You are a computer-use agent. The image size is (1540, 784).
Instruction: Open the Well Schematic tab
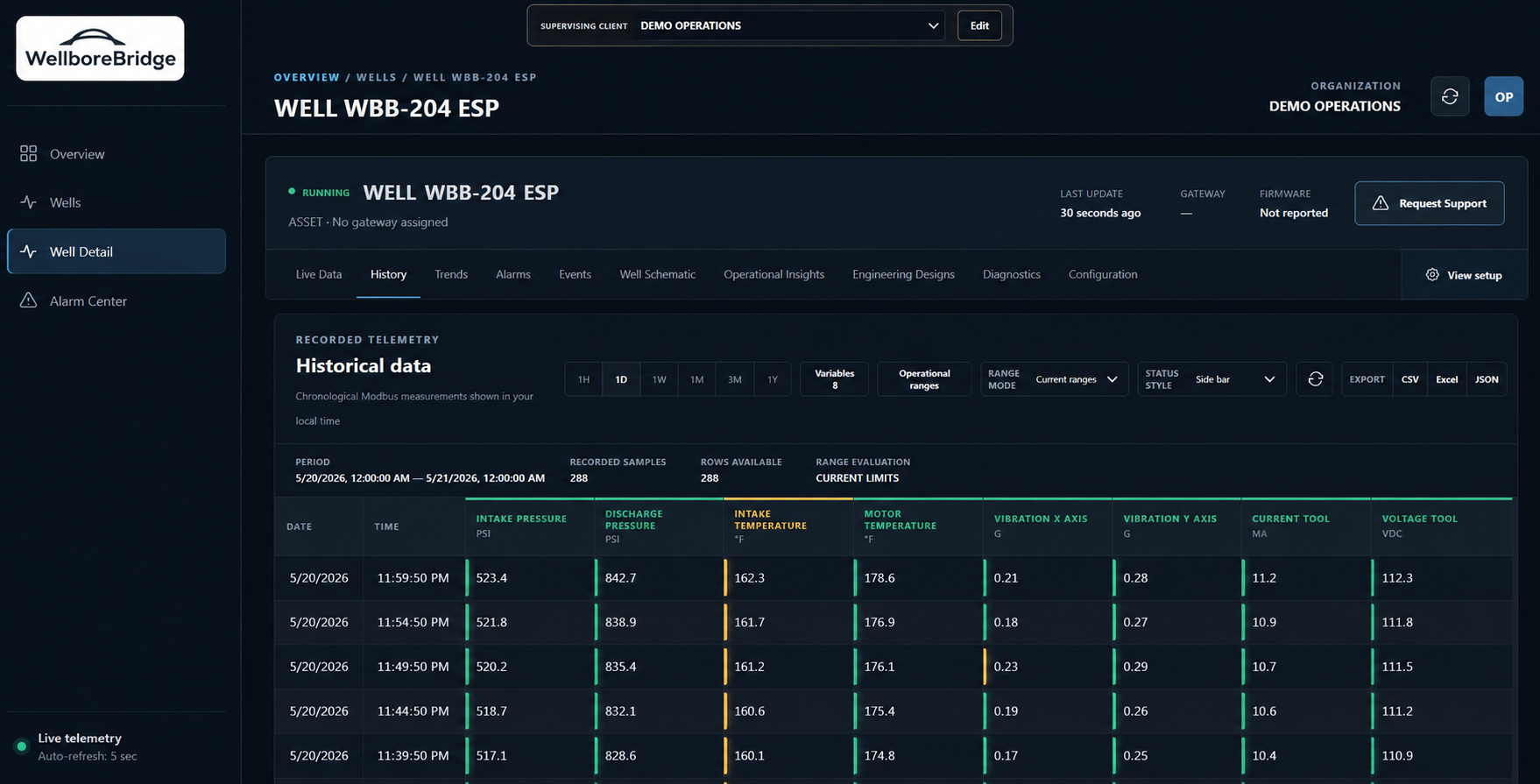658,274
